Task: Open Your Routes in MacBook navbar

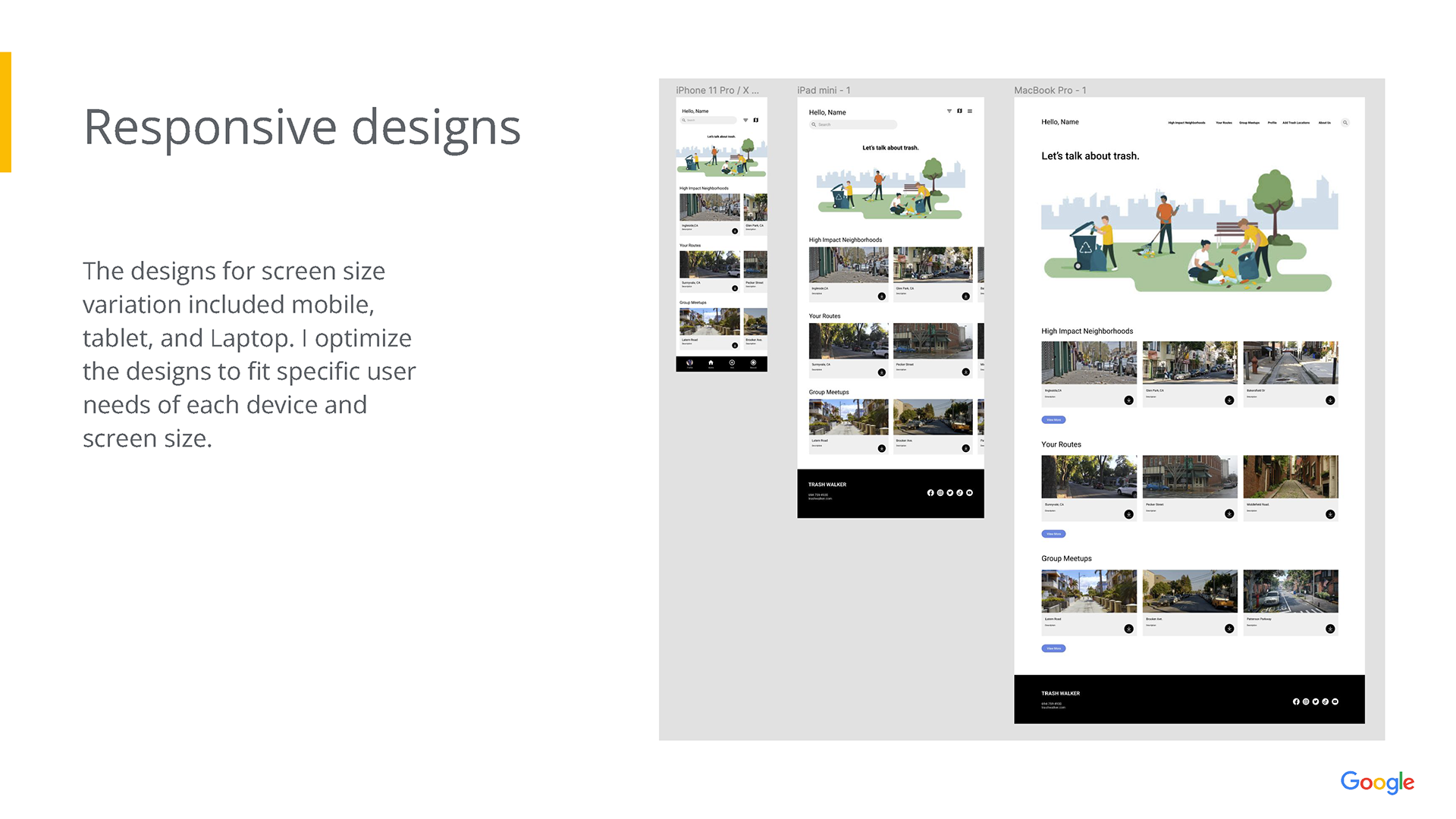Action: (1223, 123)
